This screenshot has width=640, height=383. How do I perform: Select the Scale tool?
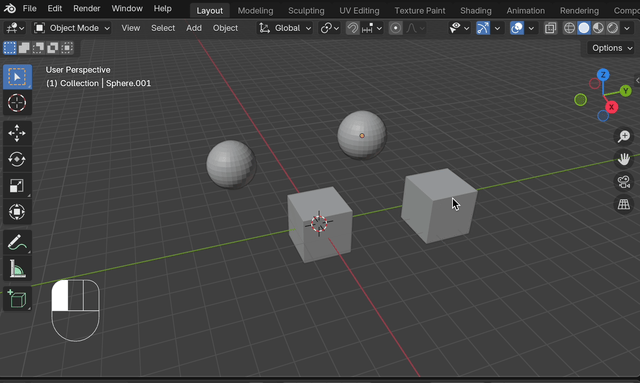[x=17, y=186]
